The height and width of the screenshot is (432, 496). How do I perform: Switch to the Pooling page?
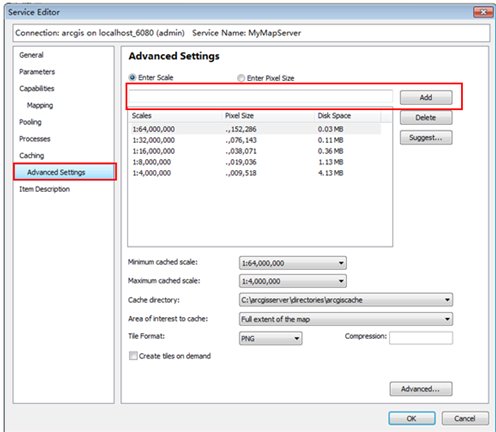(x=30, y=122)
